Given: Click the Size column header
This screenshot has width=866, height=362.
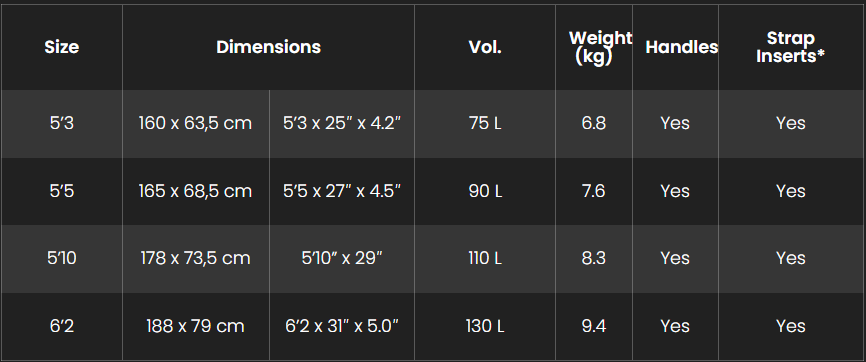Looking at the screenshot, I should pyautogui.click(x=62, y=47).
